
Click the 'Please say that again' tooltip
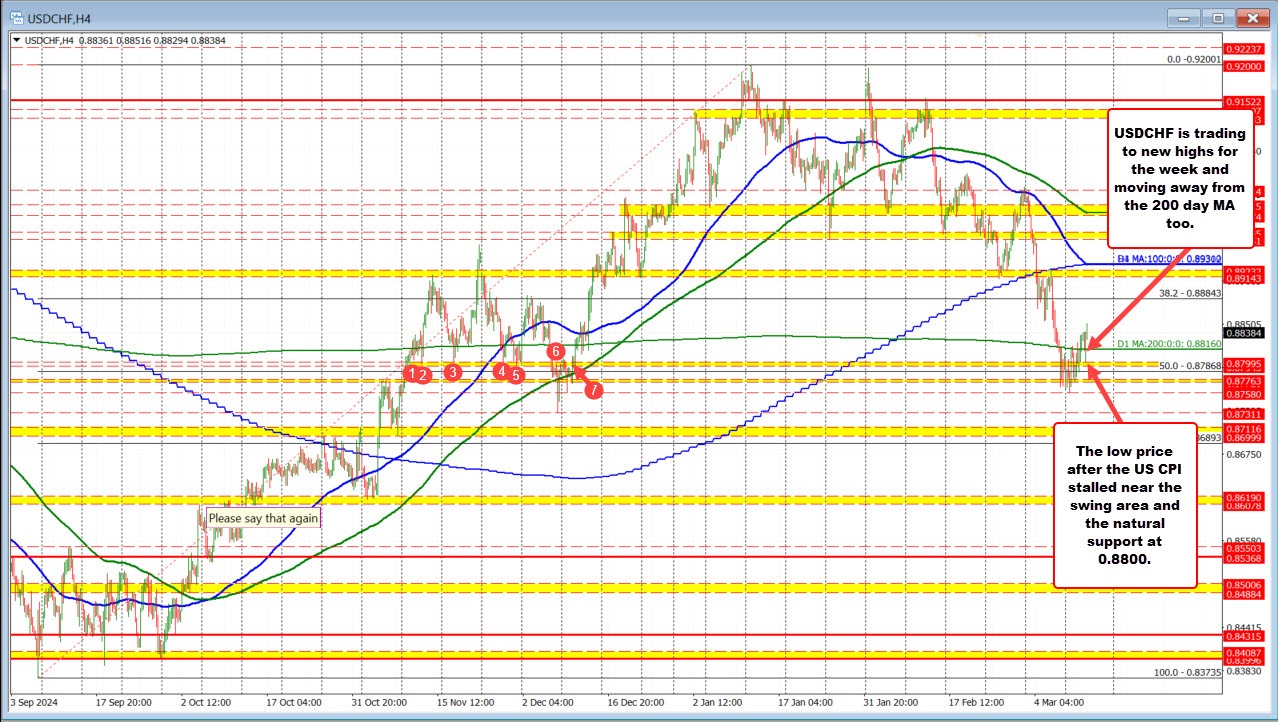click(263, 518)
